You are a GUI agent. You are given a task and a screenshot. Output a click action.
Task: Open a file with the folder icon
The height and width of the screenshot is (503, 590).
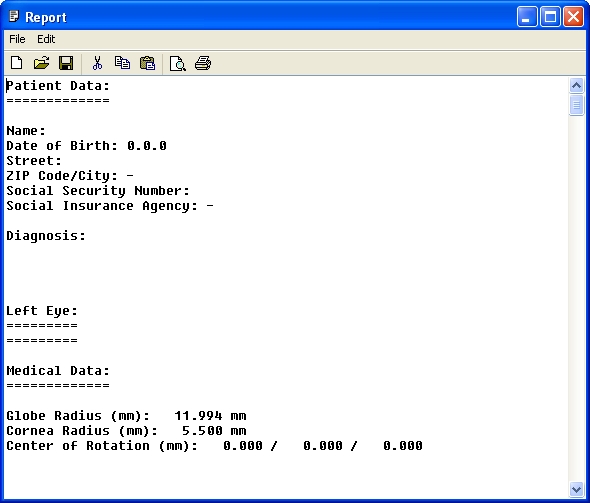tap(41, 63)
